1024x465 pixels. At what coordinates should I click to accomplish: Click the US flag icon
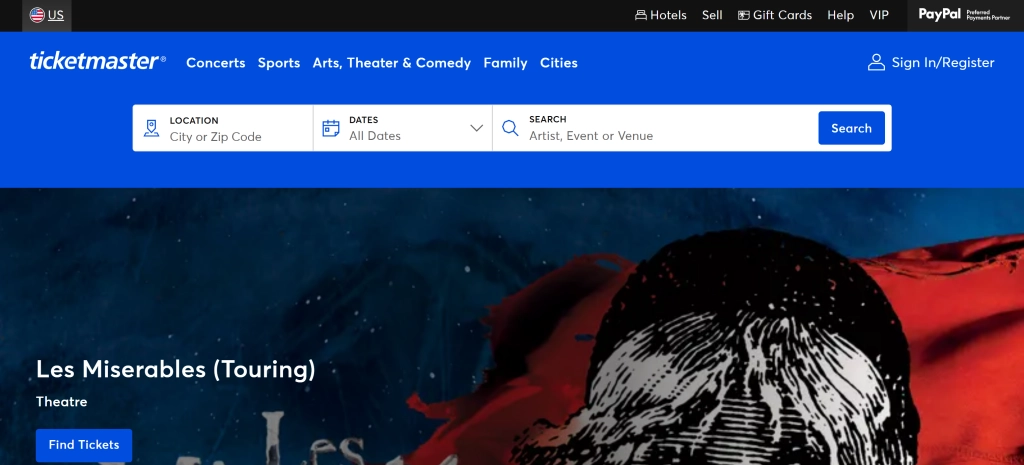tap(37, 15)
